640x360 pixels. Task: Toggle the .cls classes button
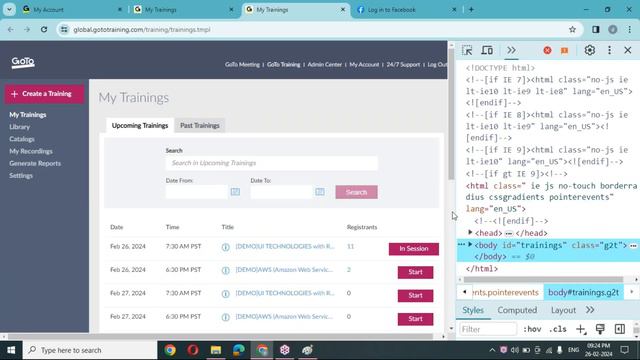click(x=558, y=329)
